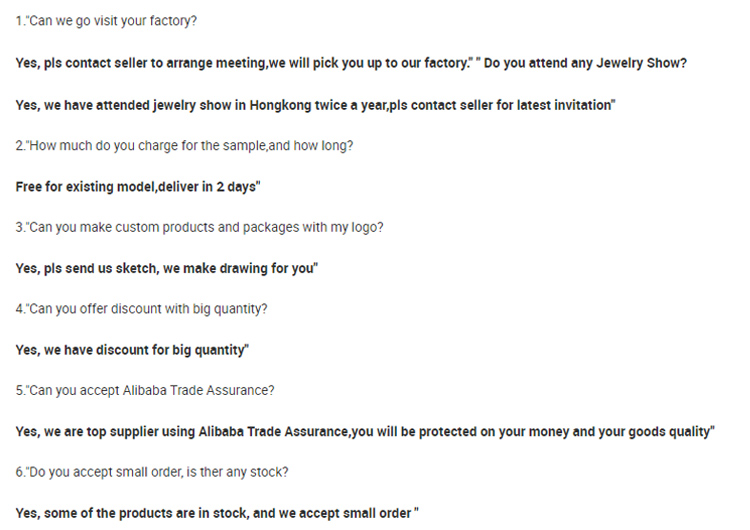
Task: Click the 'products are in stock' answer line
Action: (217, 513)
